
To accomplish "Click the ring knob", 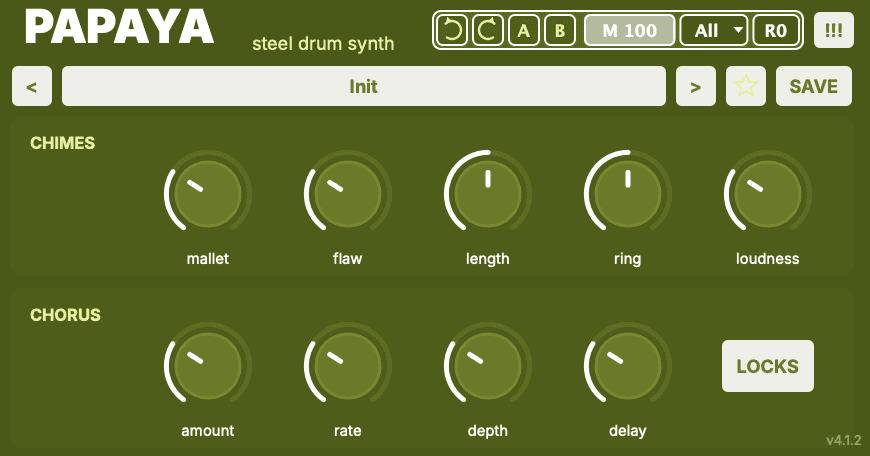I will [628, 194].
